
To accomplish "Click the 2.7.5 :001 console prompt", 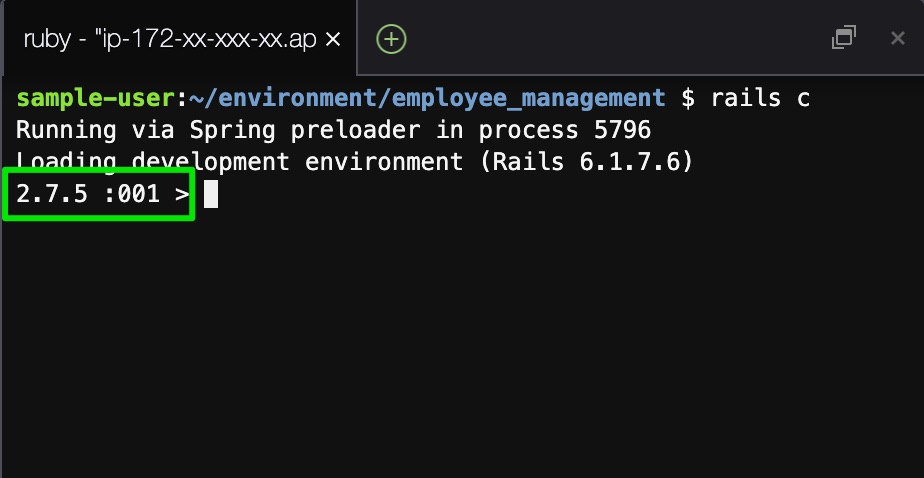I will pyautogui.click(x=102, y=194).
